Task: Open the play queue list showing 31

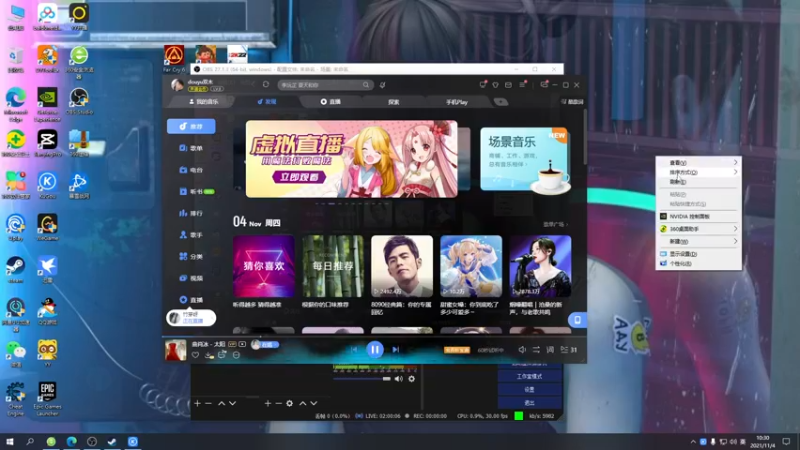Action: 569,350
